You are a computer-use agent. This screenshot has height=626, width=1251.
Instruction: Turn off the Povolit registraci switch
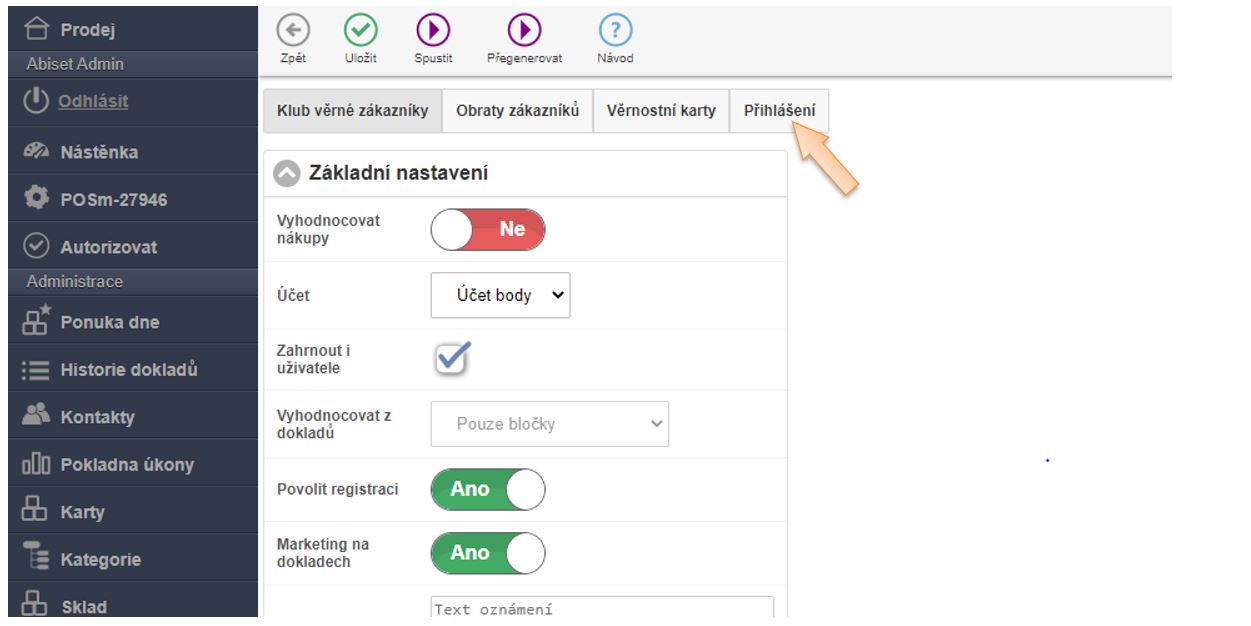pyautogui.click(x=488, y=489)
